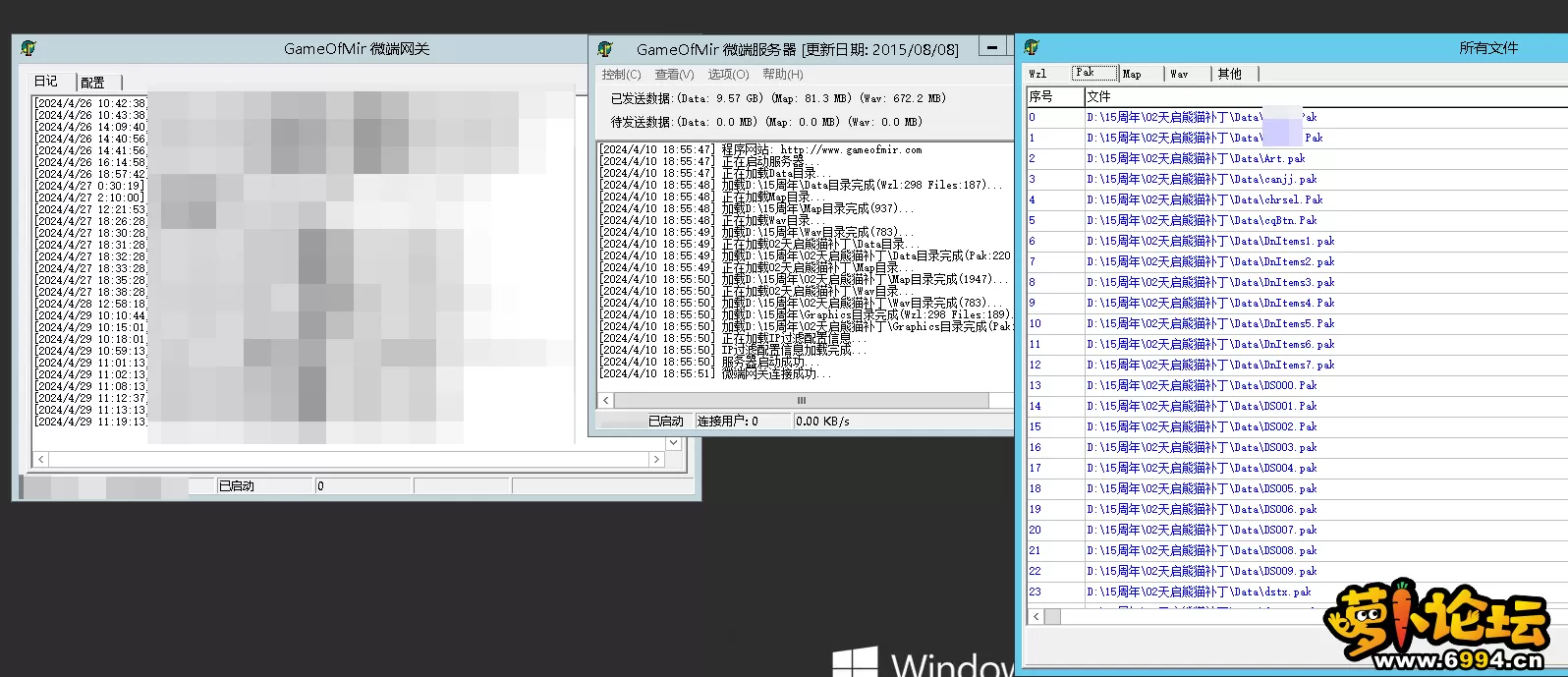This screenshot has width=1568, height=677.
Task: Open the 控制(C) menu
Action: pyautogui.click(x=621, y=75)
